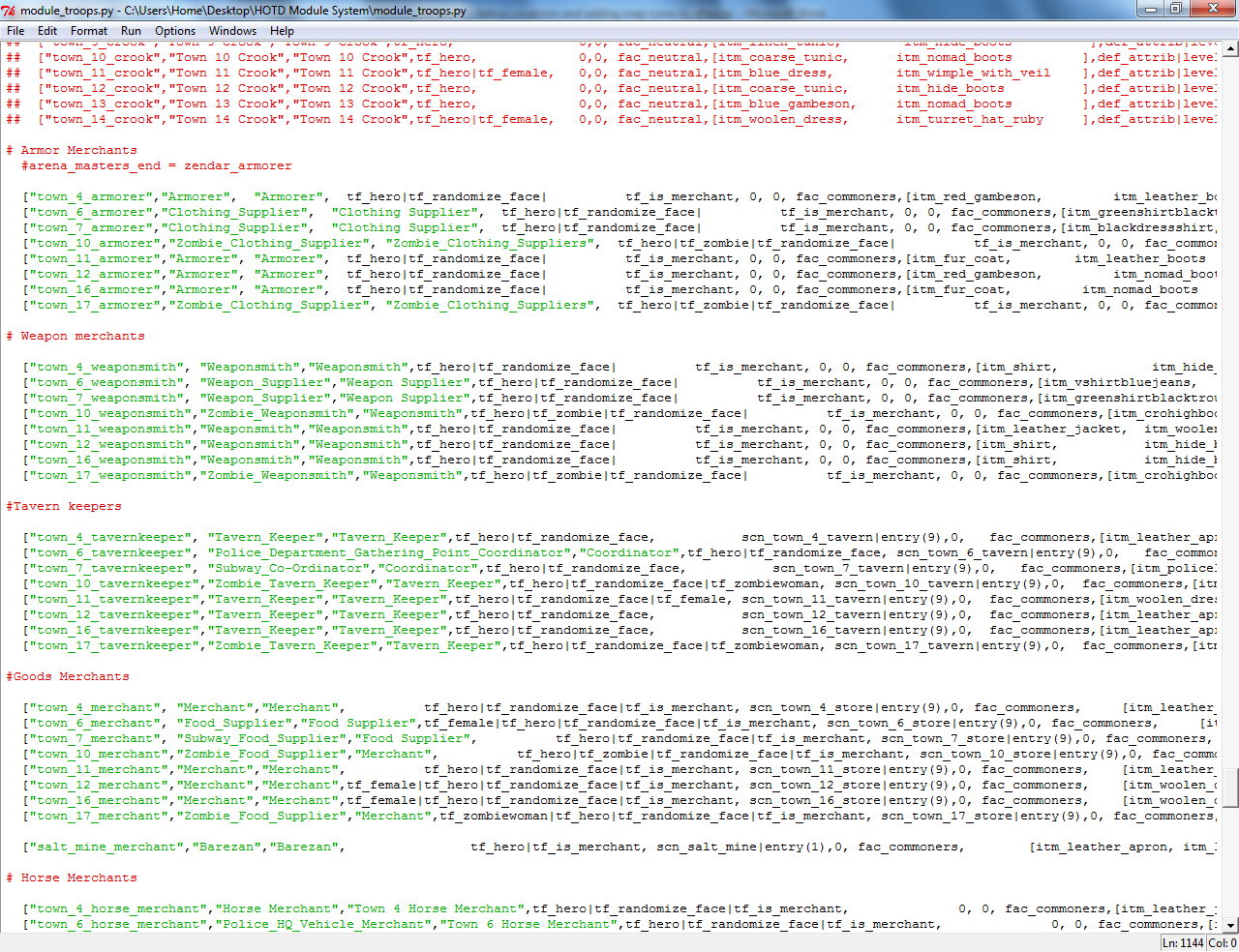Open the Windows menu
This screenshot has height=952, width=1239.
coord(233,31)
